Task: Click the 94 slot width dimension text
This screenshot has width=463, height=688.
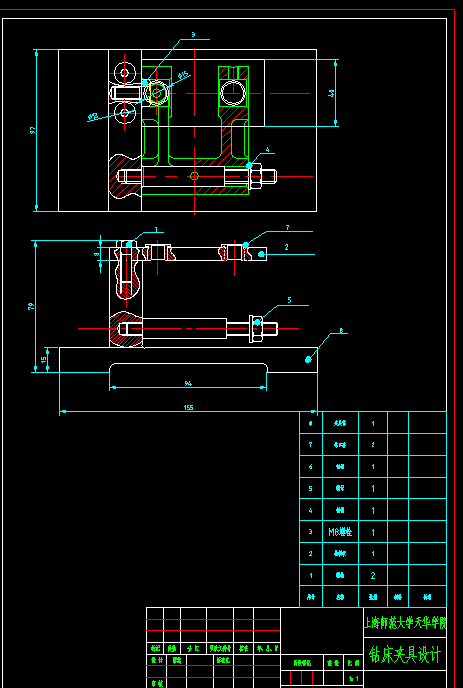Action: pyautogui.click(x=188, y=384)
